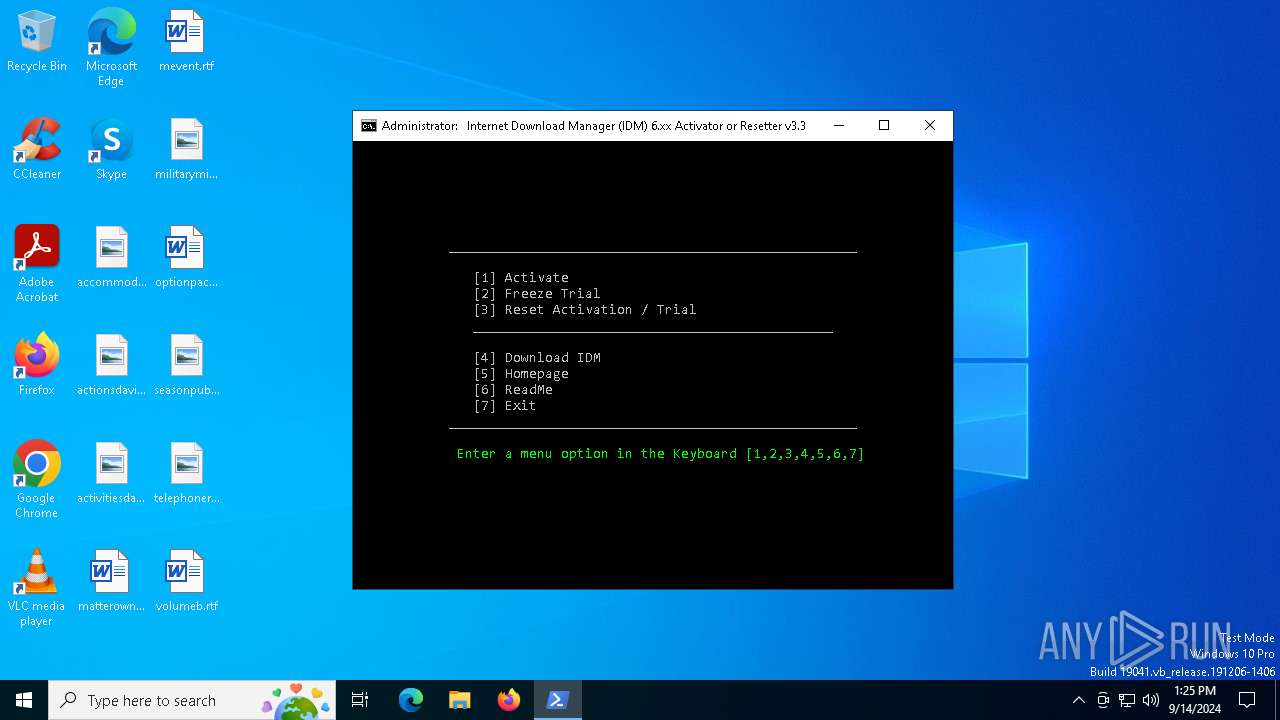Image resolution: width=1280 pixels, height=720 pixels.
Task: Open Firefox from the taskbar
Action: 509,700
